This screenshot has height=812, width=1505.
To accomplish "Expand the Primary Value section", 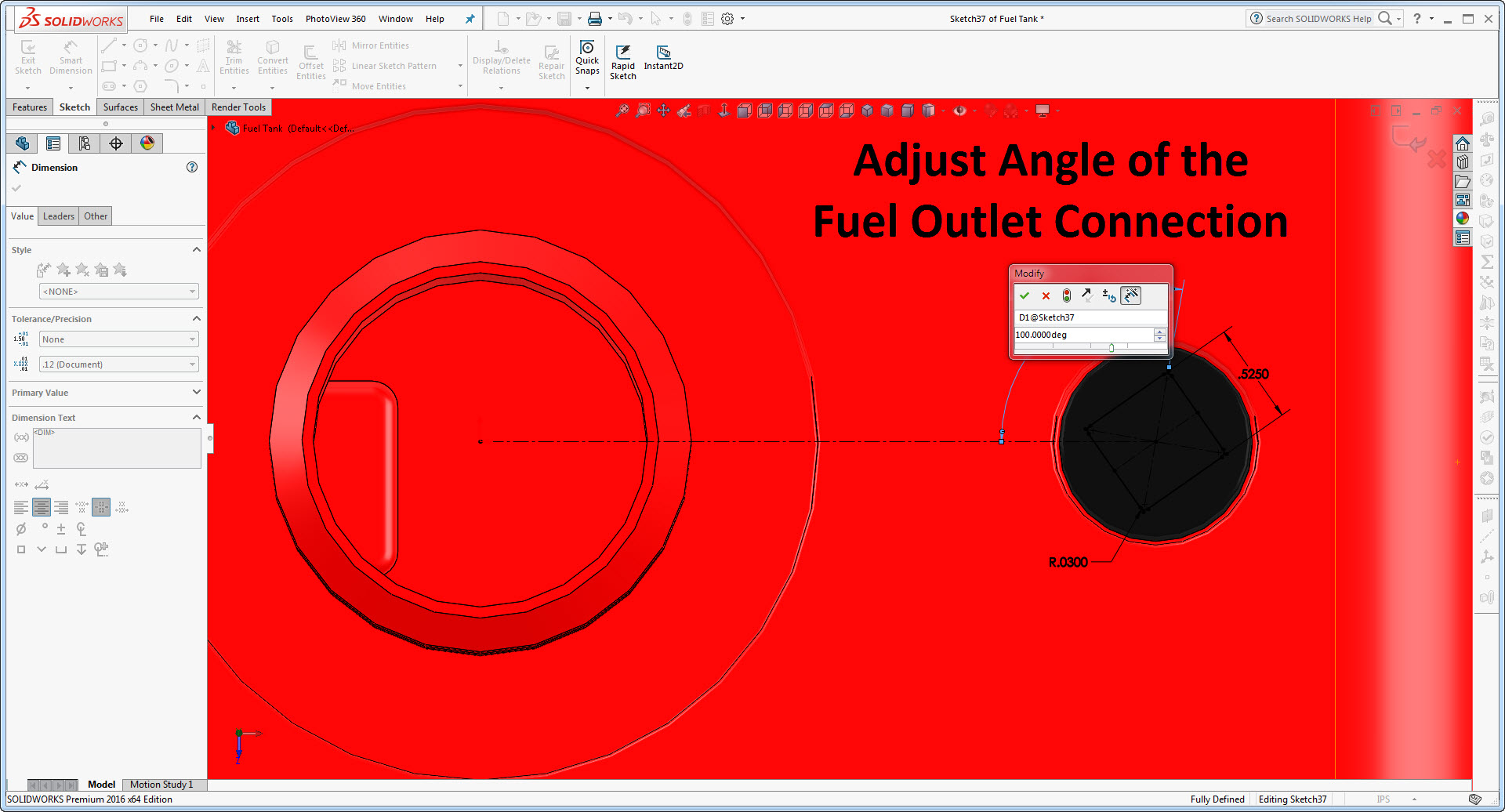I will point(197,392).
